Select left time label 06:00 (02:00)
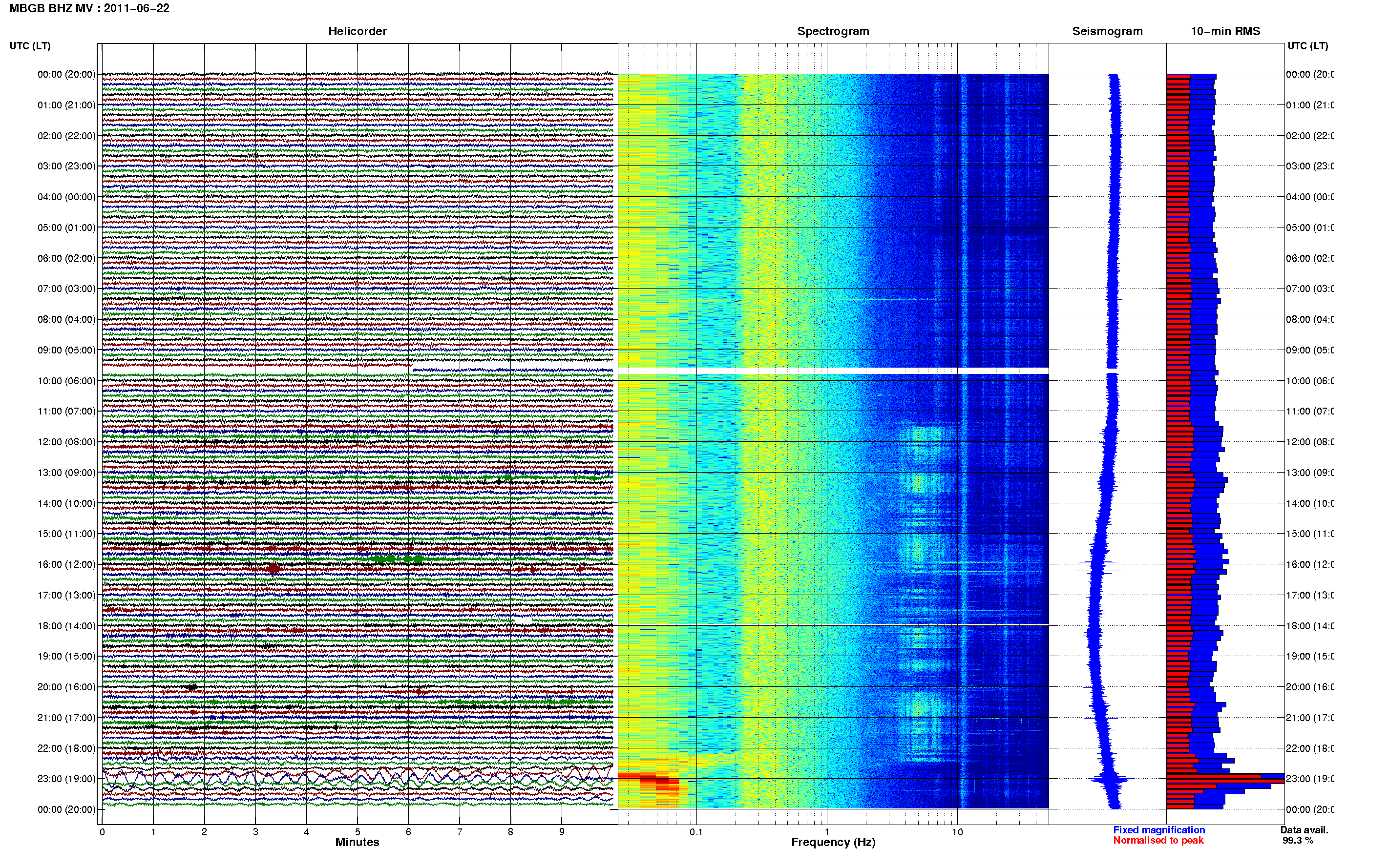This screenshot has width=1389, height=868. coord(66,258)
